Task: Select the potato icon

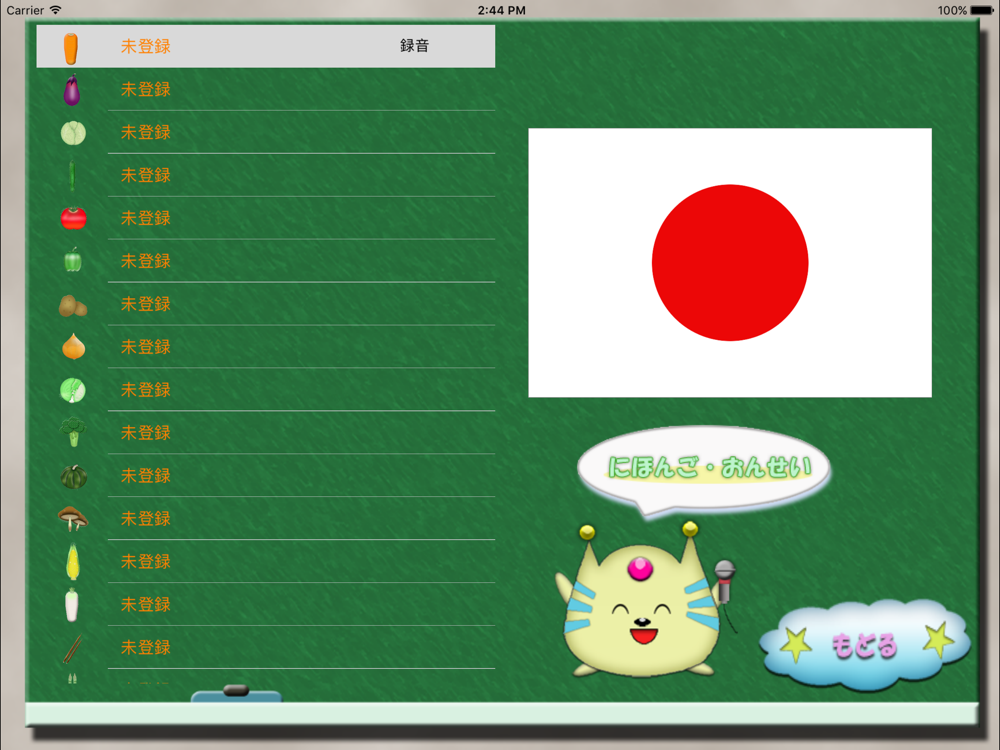Action: [x=73, y=305]
